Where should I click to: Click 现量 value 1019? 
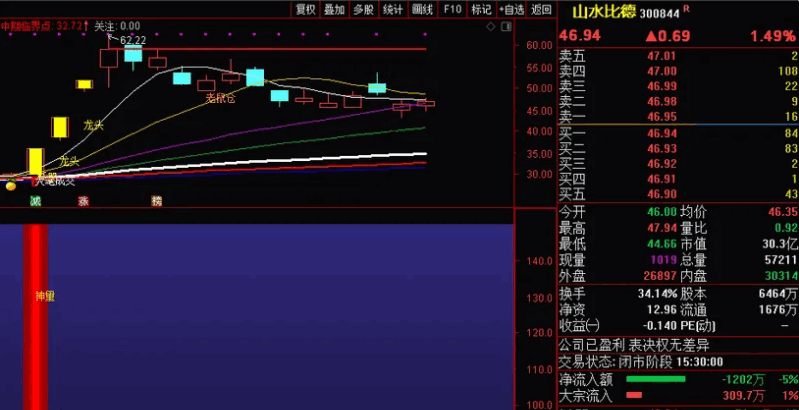pyautogui.click(x=664, y=260)
